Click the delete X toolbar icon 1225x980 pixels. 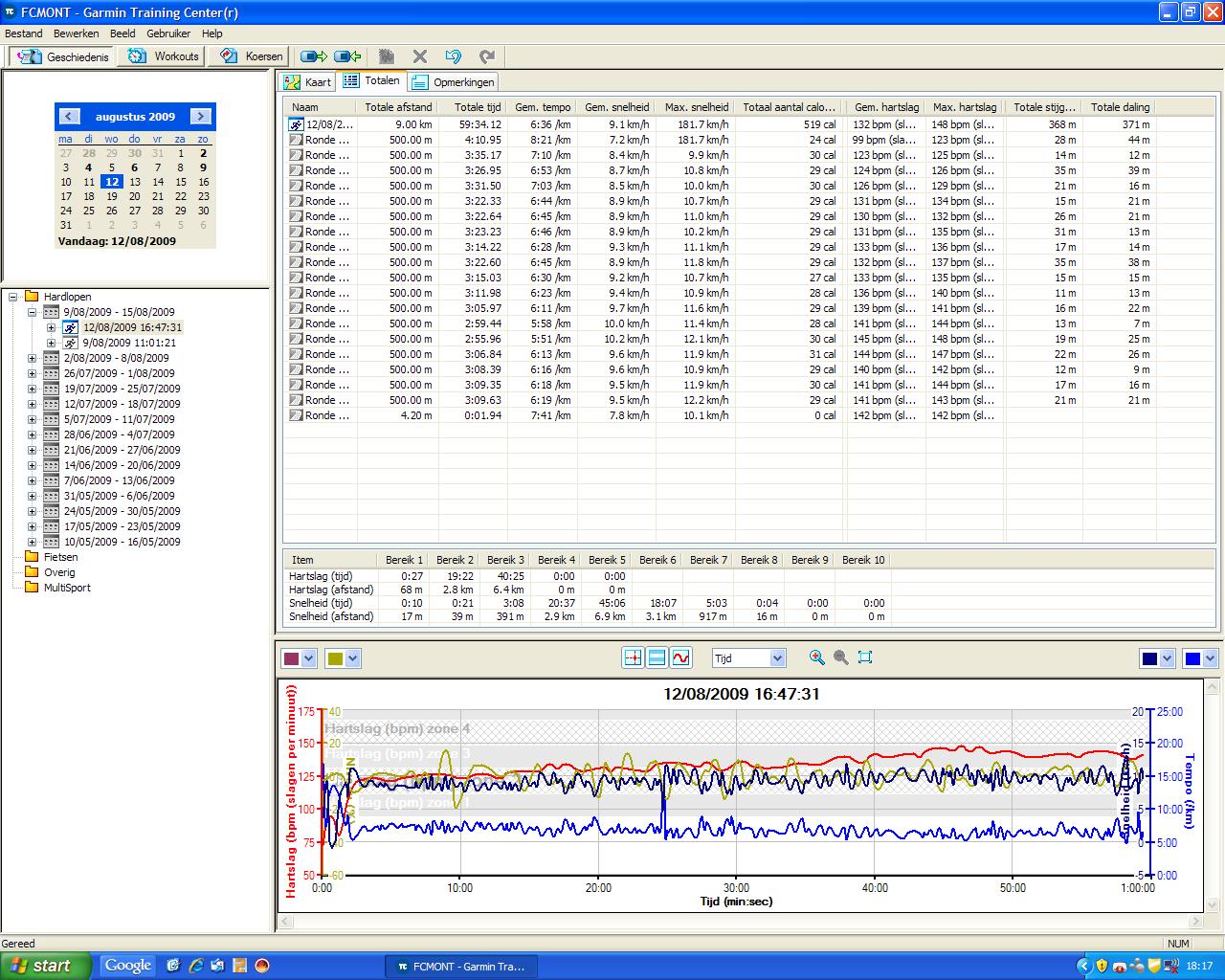(420, 56)
